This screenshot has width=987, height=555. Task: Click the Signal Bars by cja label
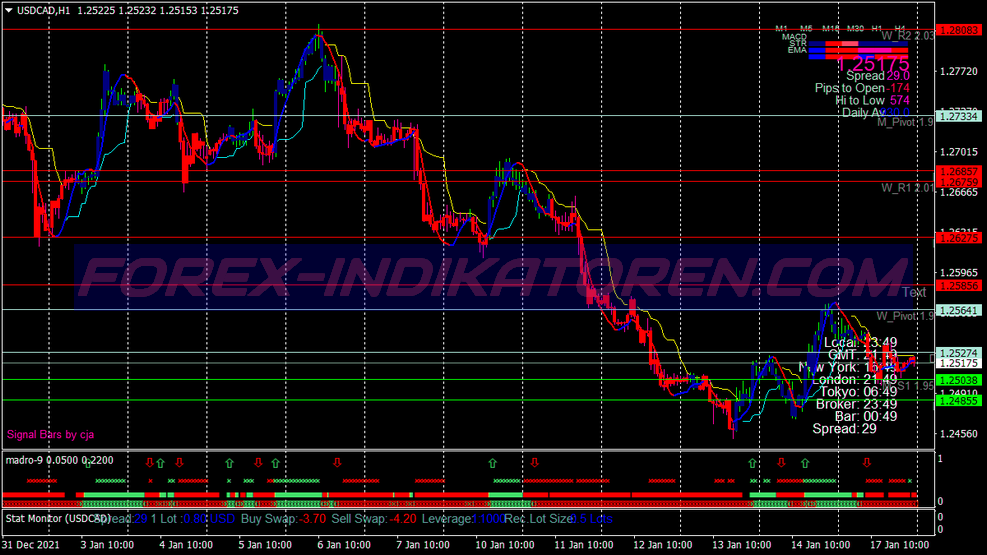50,434
